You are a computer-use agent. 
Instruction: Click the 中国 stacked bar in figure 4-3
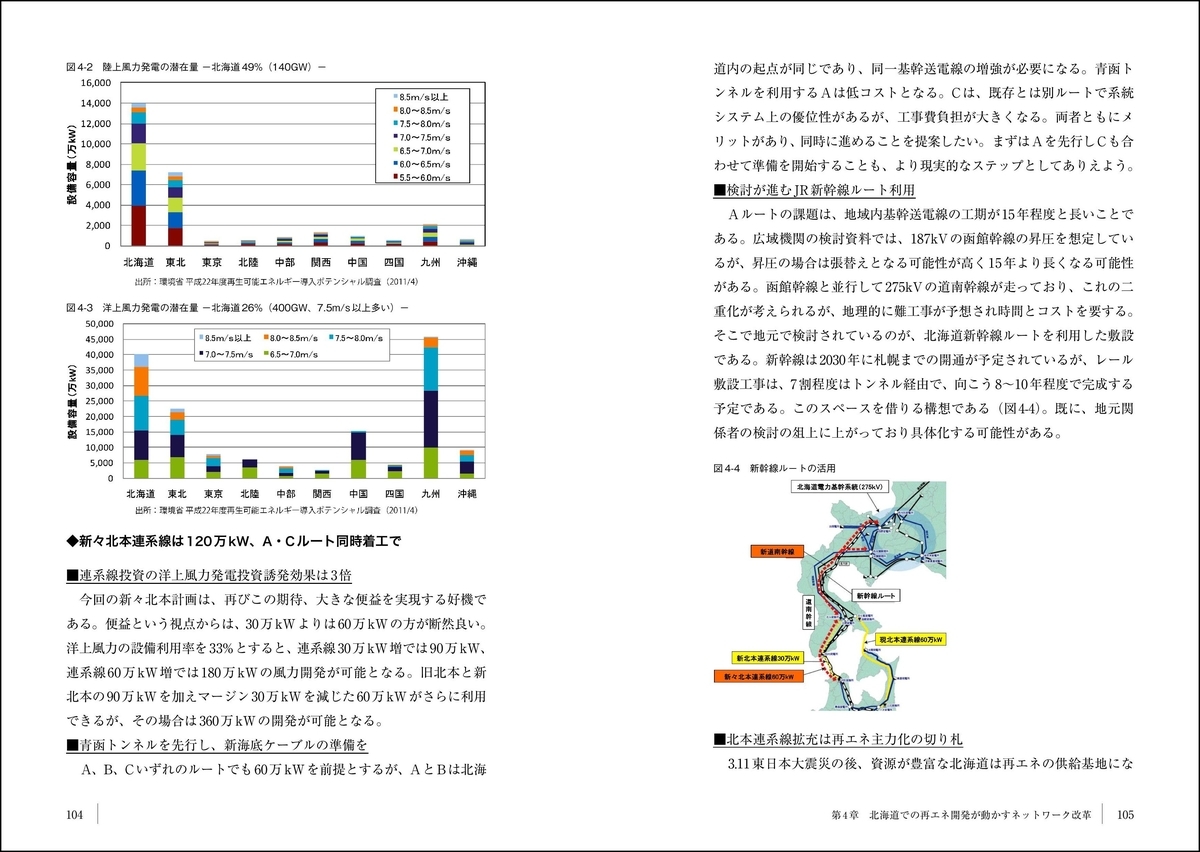point(359,454)
